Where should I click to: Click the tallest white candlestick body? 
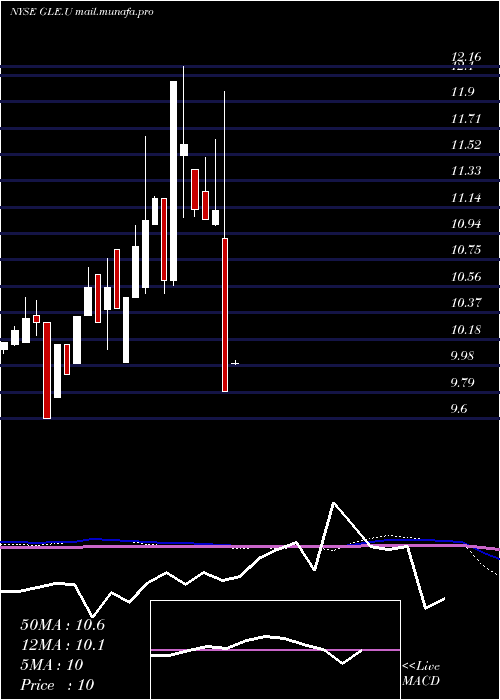173,181
